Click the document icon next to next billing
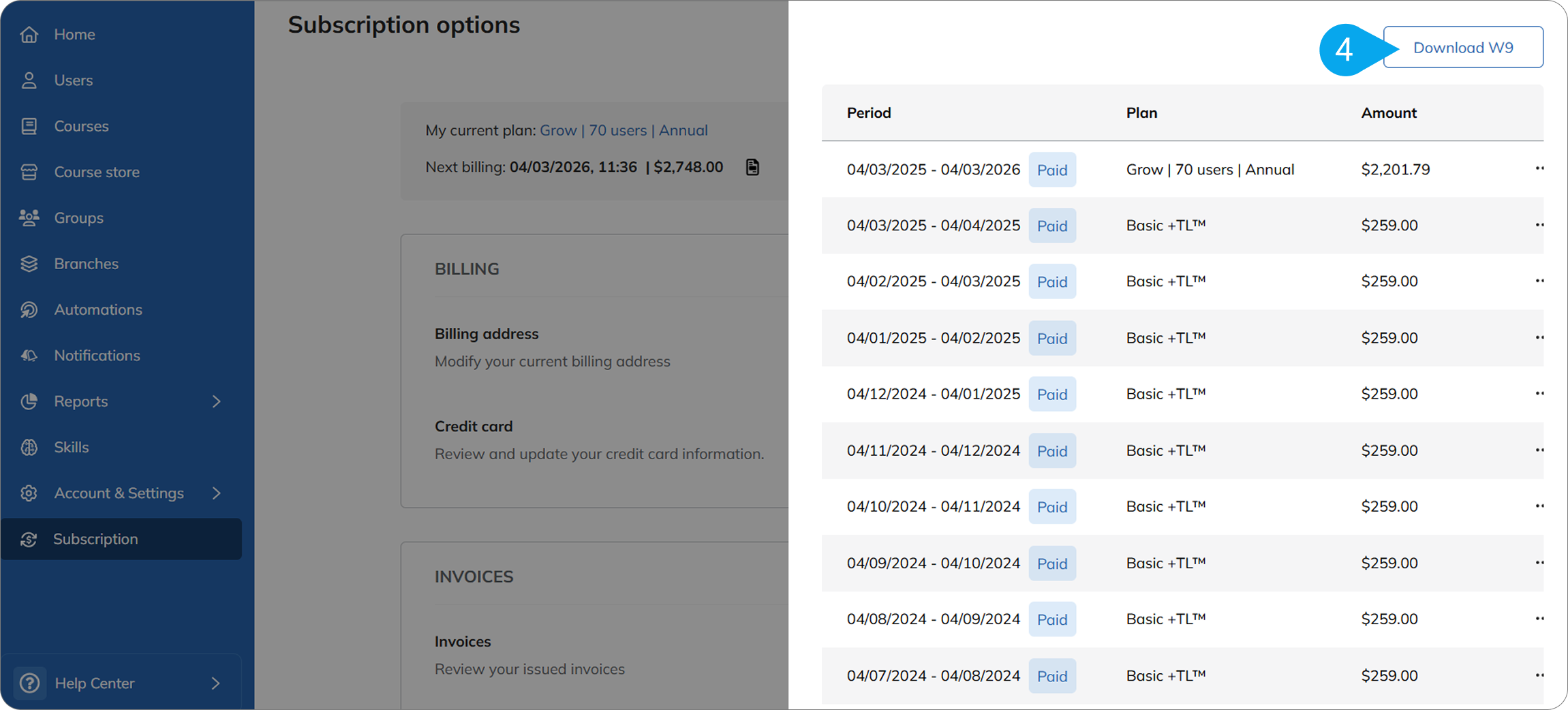This screenshot has height=710, width=1568. pos(752,167)
